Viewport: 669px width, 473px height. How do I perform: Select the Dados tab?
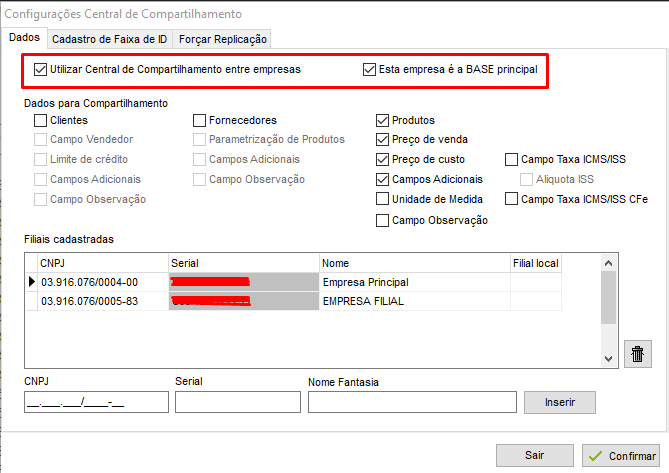(x=23, y=37)
